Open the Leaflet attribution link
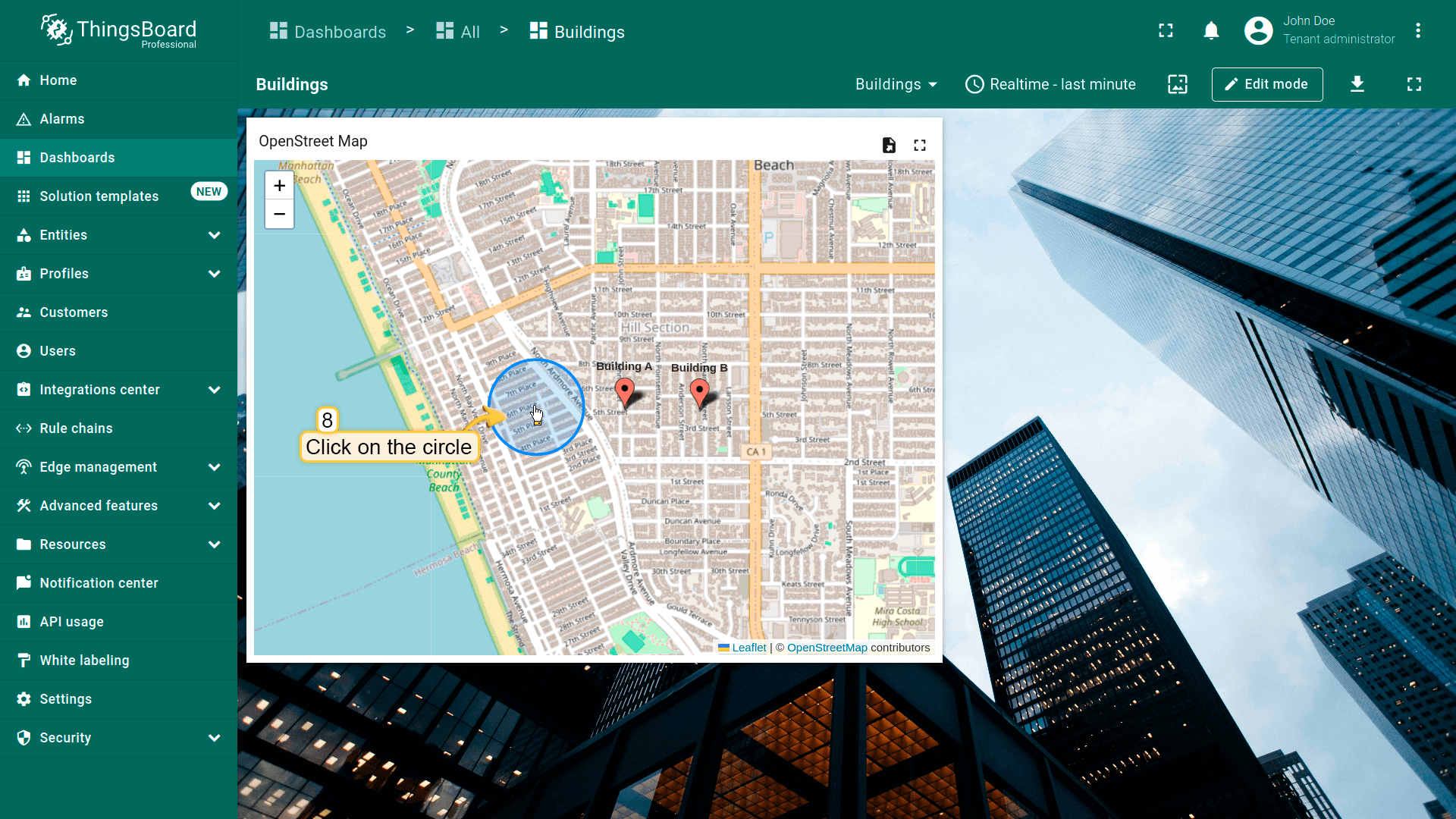Image resolution: width=1456 pixels, height=819 pixels. pos(748,648)
